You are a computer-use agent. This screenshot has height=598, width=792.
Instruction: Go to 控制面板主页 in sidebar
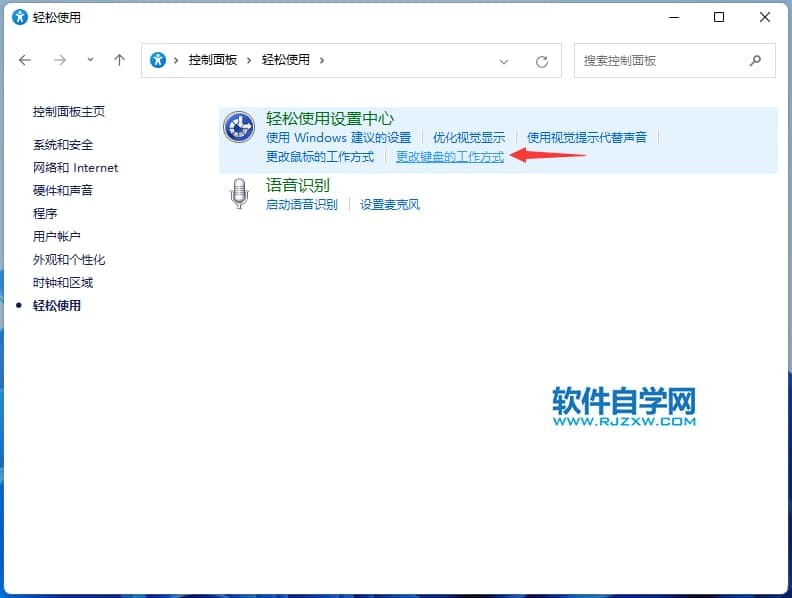coord(69,112)
